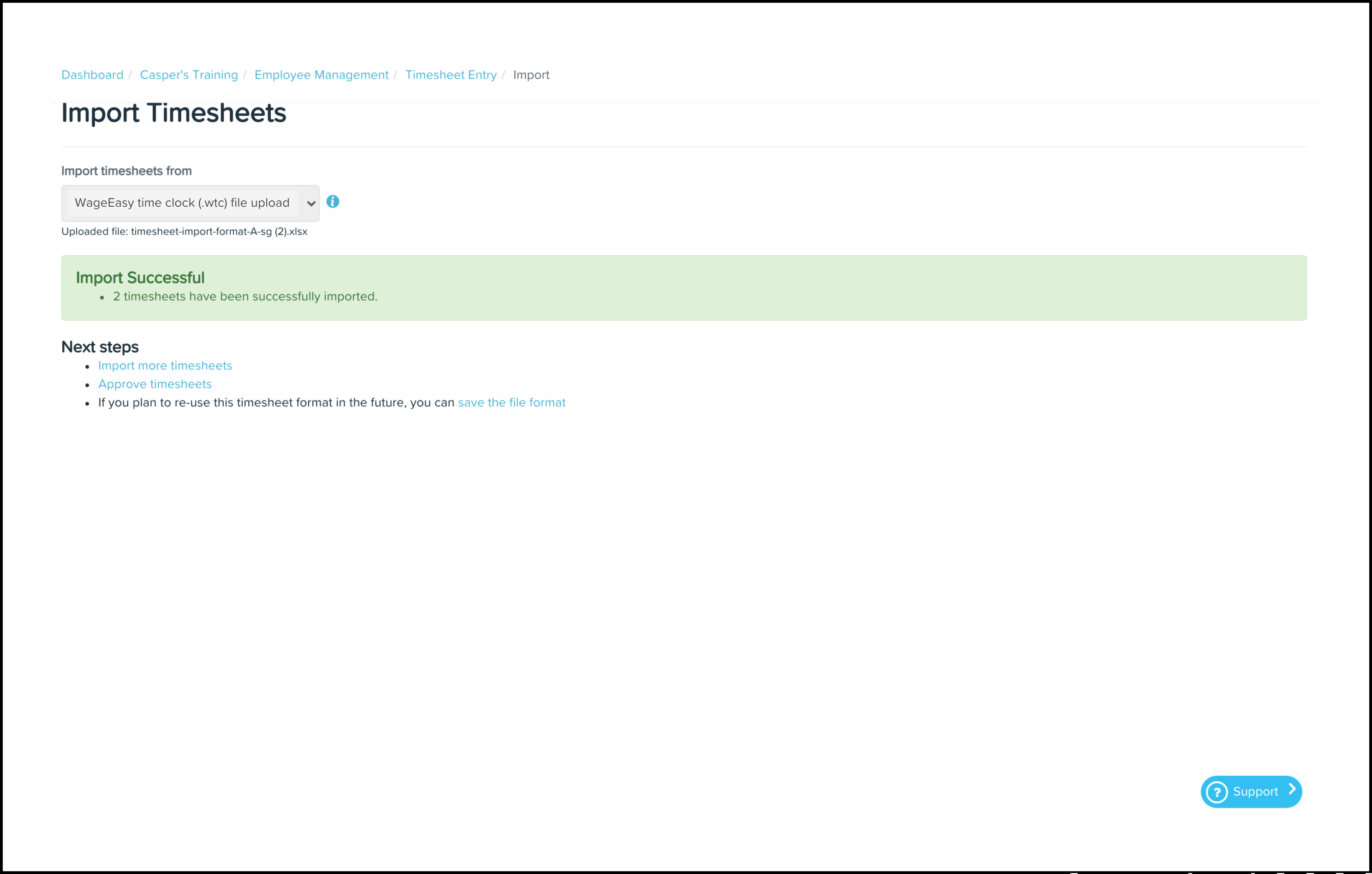1372x874 pixels.
Task: Open Casper's Training breadcrumb link
Action: (x=189, y=75)
